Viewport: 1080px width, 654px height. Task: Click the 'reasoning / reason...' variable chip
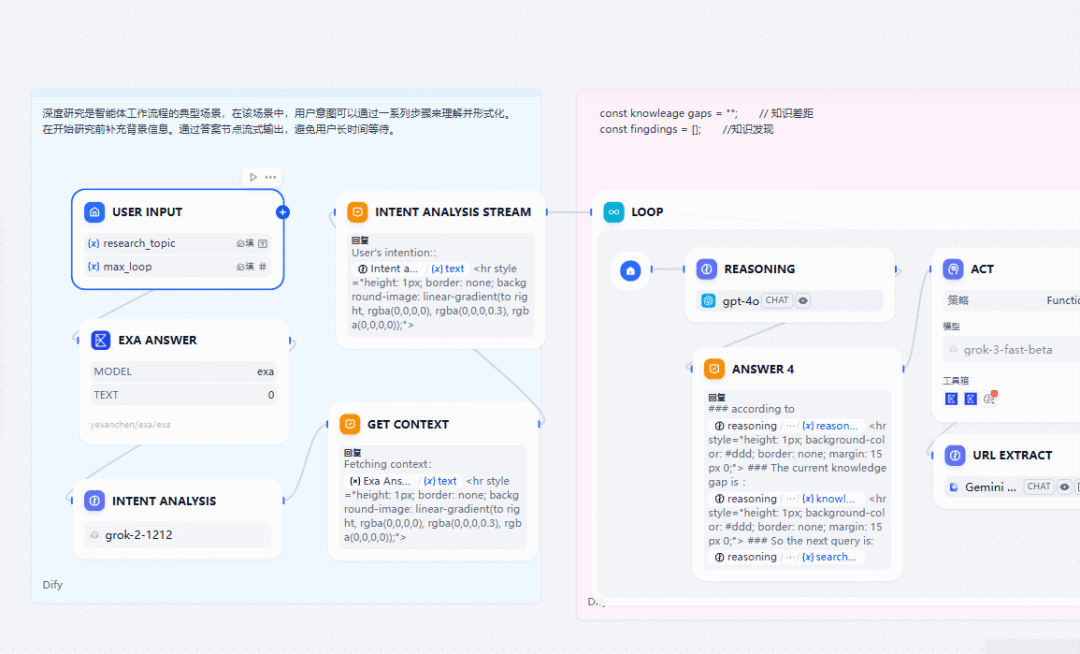(x=787, y=426)
